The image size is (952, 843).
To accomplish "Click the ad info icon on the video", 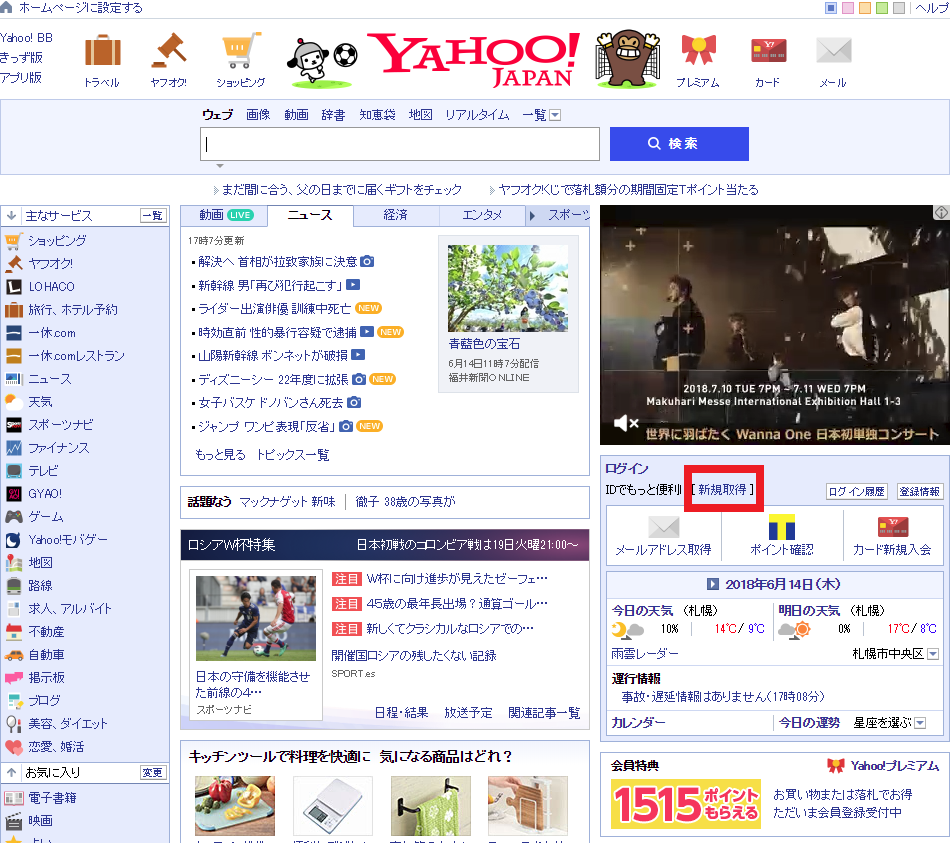I will (x=941, y=213).
